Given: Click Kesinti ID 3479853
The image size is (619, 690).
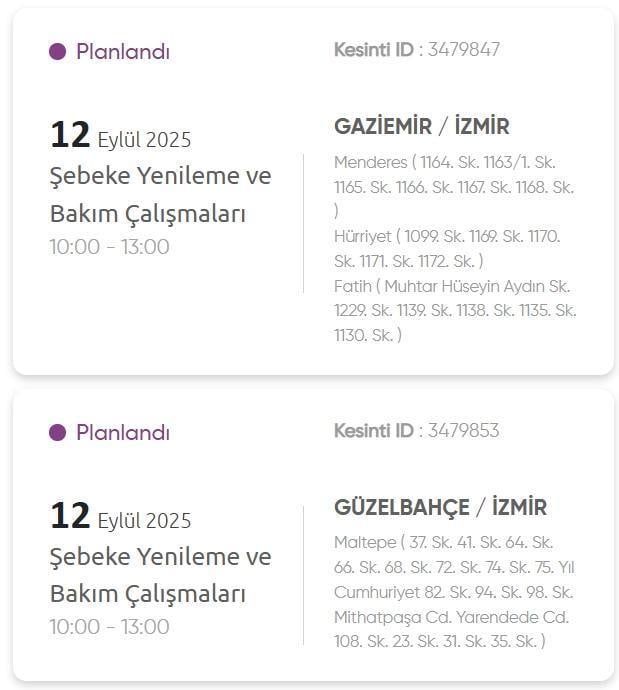Looking at the screenshot, I should click(417, 431).
